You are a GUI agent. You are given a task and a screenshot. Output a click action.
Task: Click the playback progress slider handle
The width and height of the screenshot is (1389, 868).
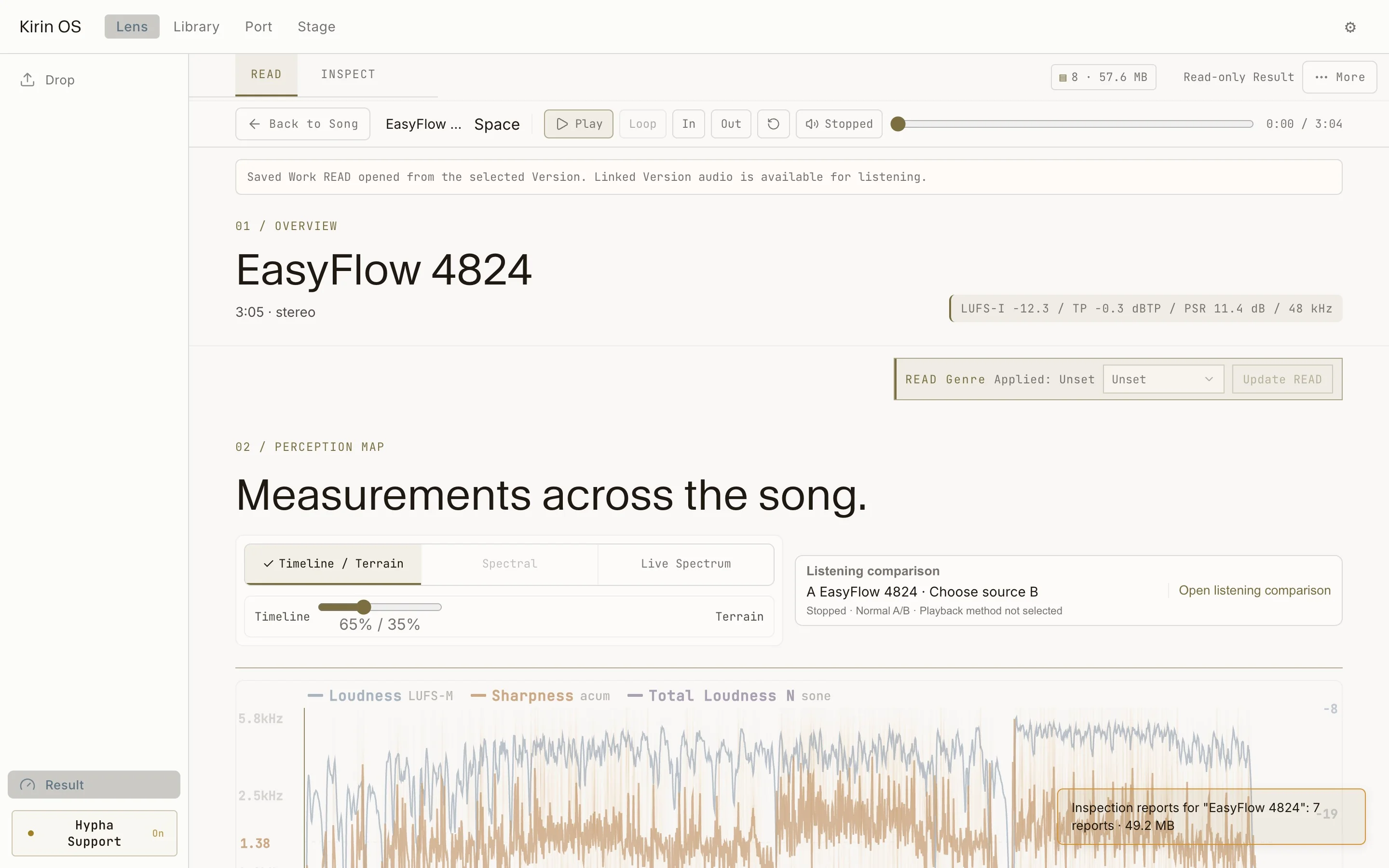tap(898, 124)
